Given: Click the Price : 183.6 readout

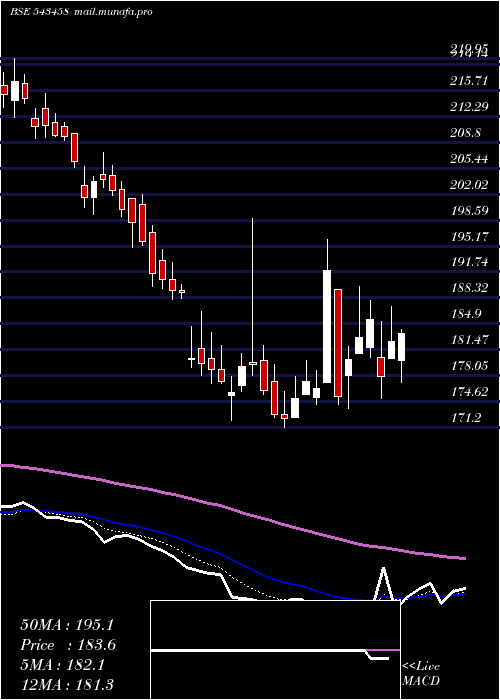Looking at the screenshot, I should click(x=68, y=645).
